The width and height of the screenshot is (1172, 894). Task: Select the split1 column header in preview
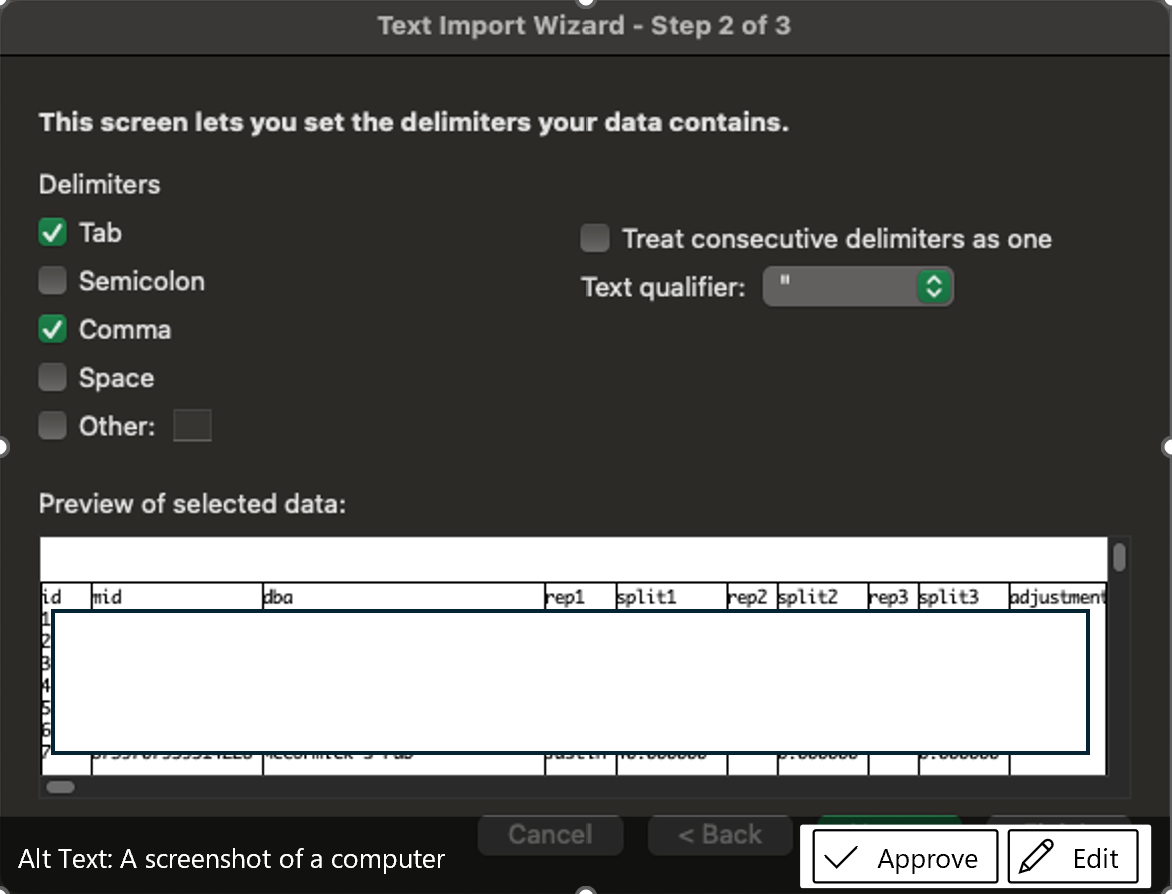tap(668, 597)
